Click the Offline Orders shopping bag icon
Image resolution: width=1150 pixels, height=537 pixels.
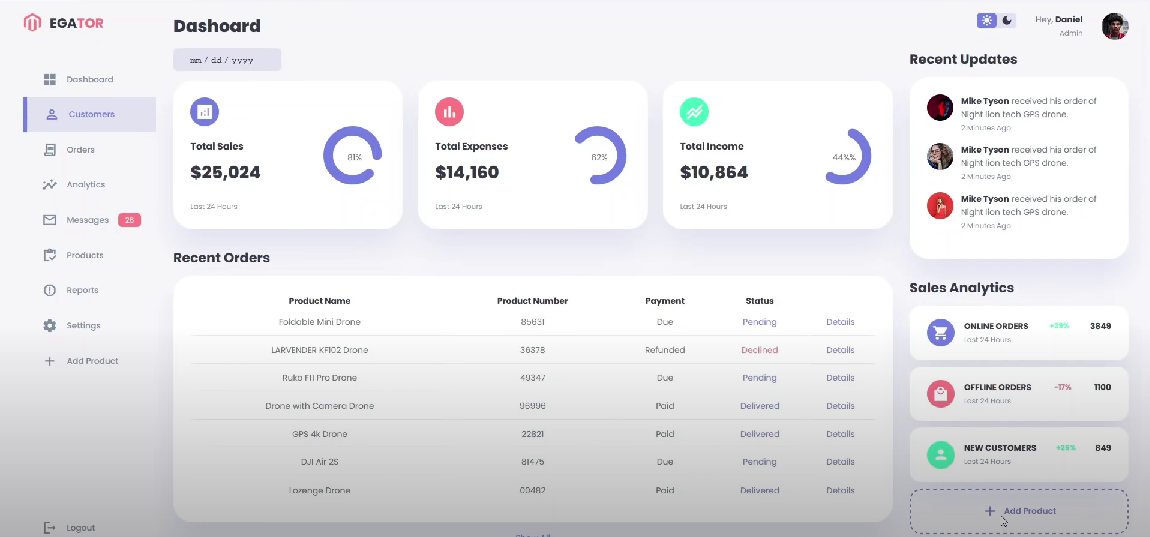[941, 394]
